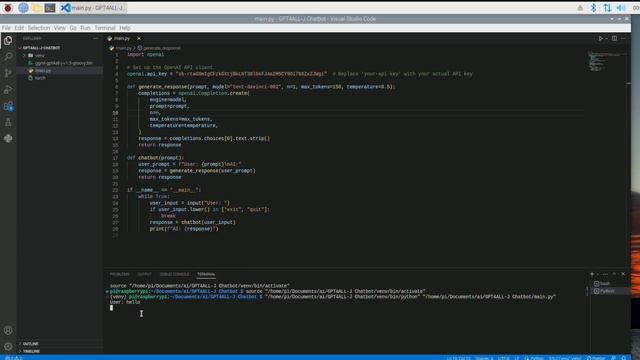Select the Python terminal instance
640x360 pixels.
coord(609,291)
